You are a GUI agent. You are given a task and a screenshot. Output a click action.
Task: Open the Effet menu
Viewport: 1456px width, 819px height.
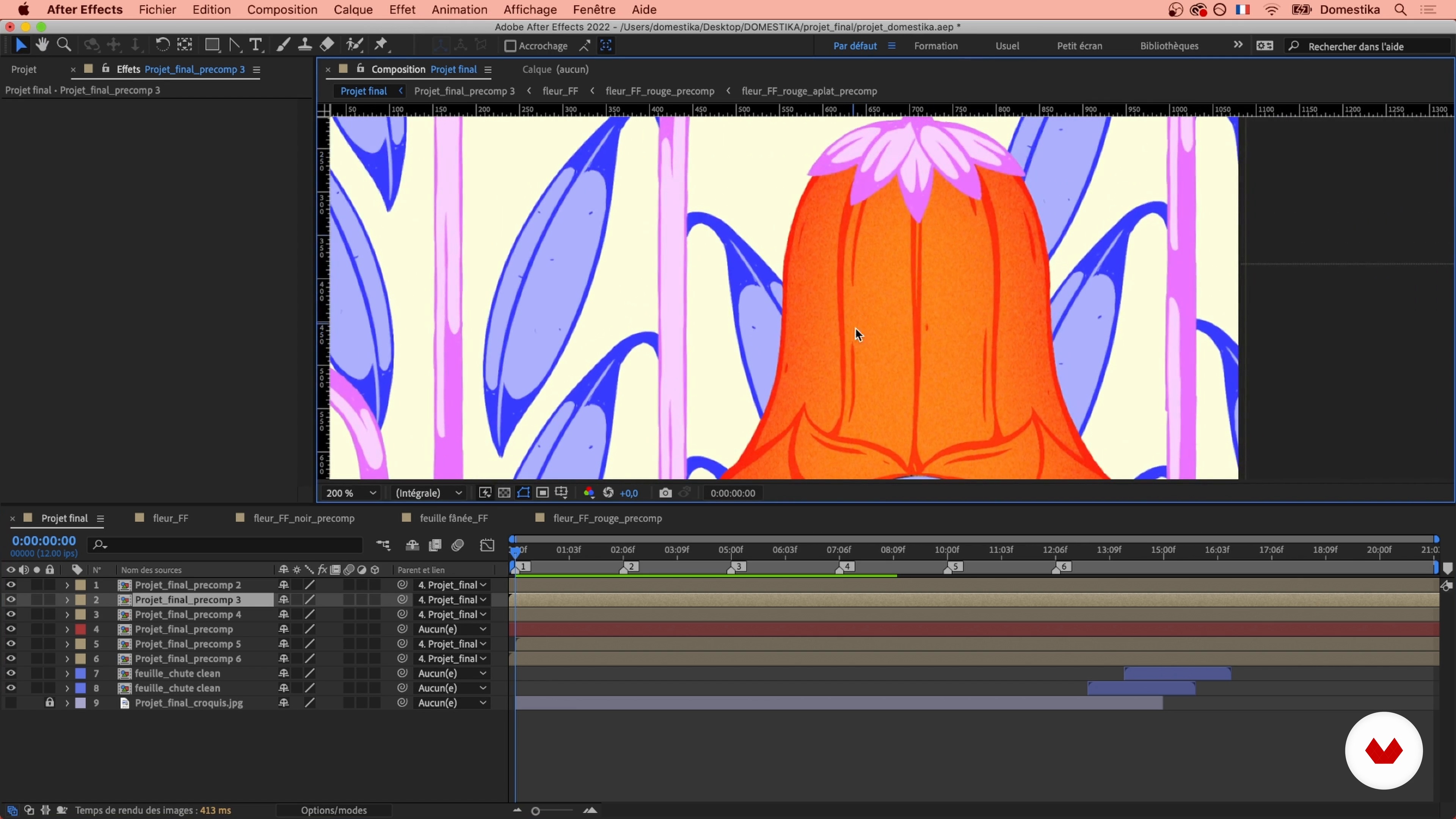pyautogui.click(x=402, y=9)
